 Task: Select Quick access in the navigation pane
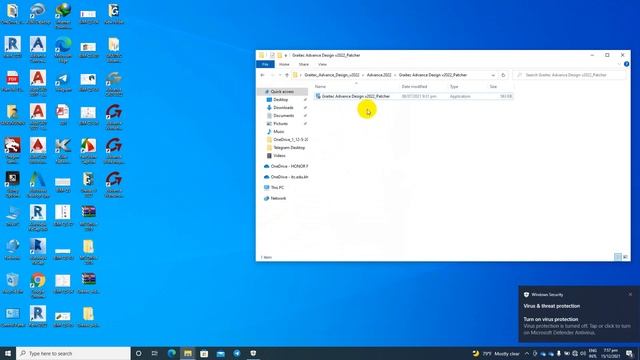pos(282,91)
